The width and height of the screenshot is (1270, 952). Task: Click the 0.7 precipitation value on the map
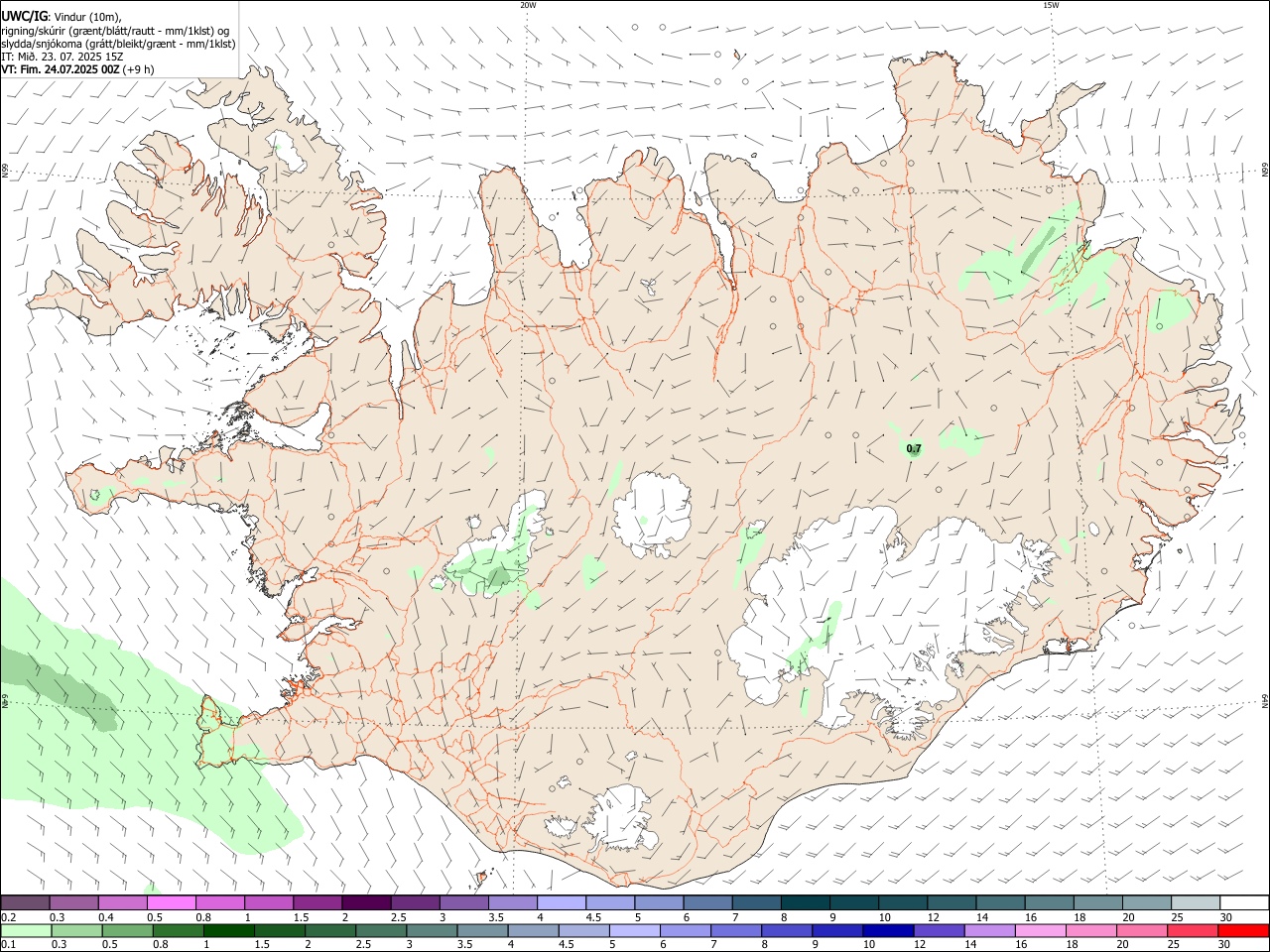coord(914,448)
